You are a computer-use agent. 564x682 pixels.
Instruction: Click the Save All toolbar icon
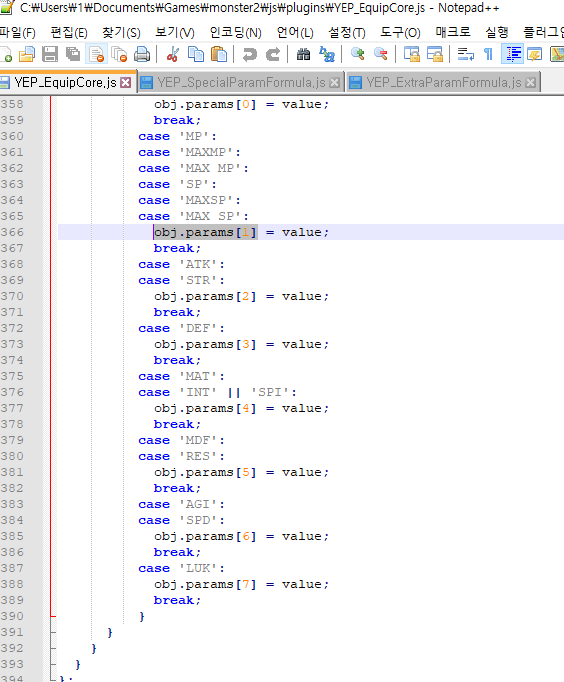[x=73, y=54]
